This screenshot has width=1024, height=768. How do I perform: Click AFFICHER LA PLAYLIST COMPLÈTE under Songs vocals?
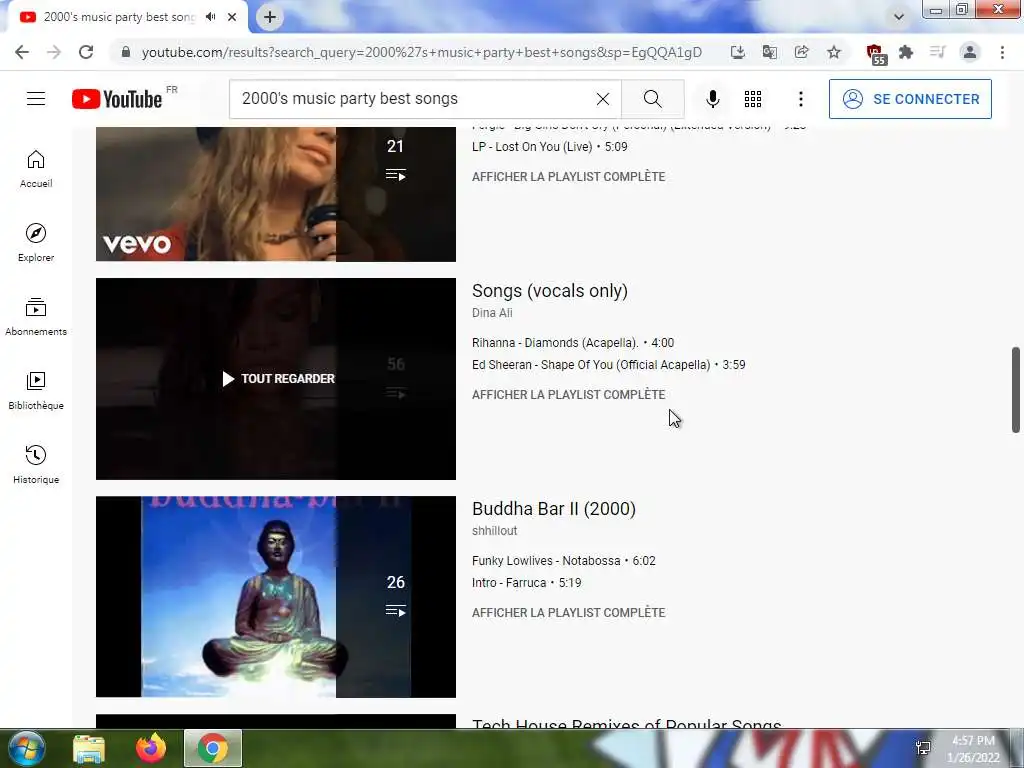tap(569, 394)
